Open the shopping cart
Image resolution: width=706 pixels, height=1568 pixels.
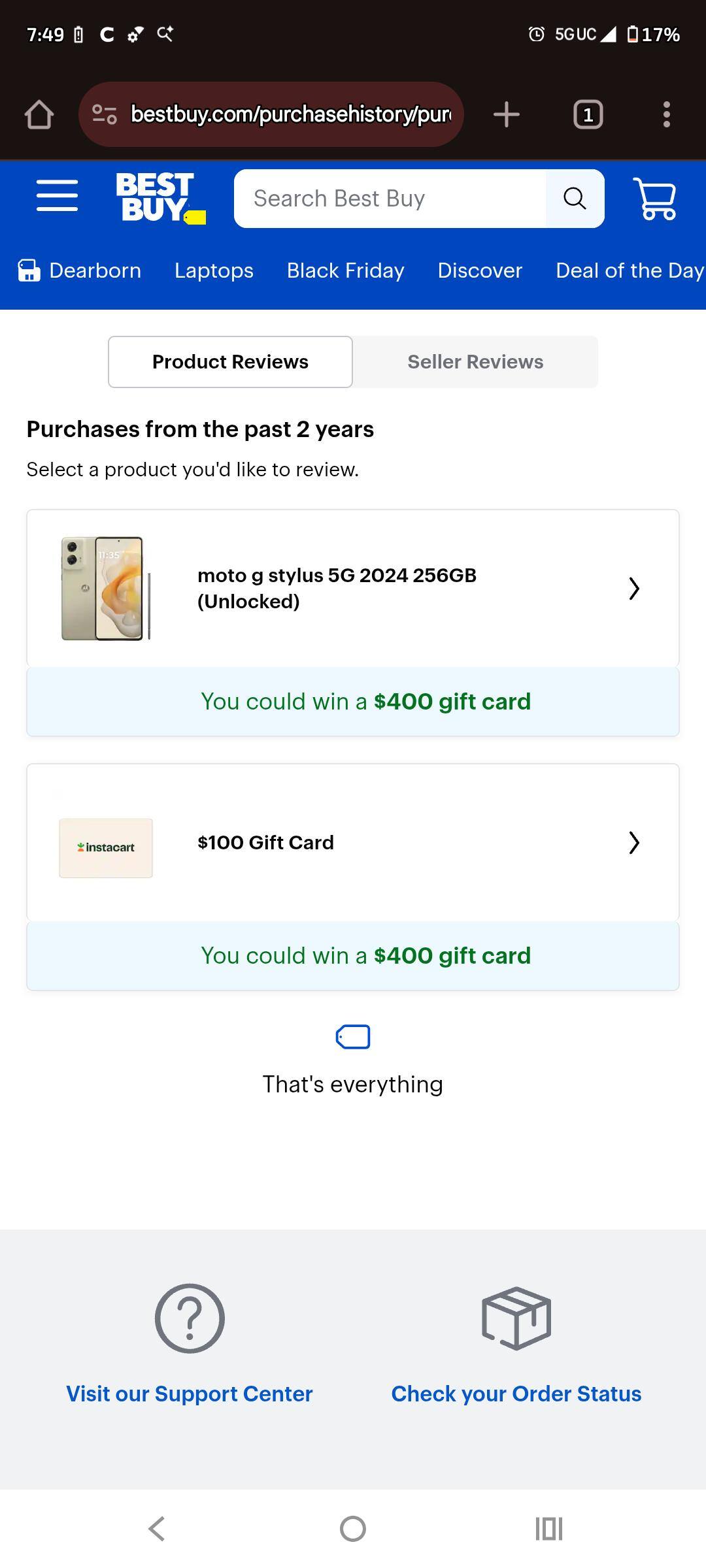pyautogui.click(x=654, y=199)
